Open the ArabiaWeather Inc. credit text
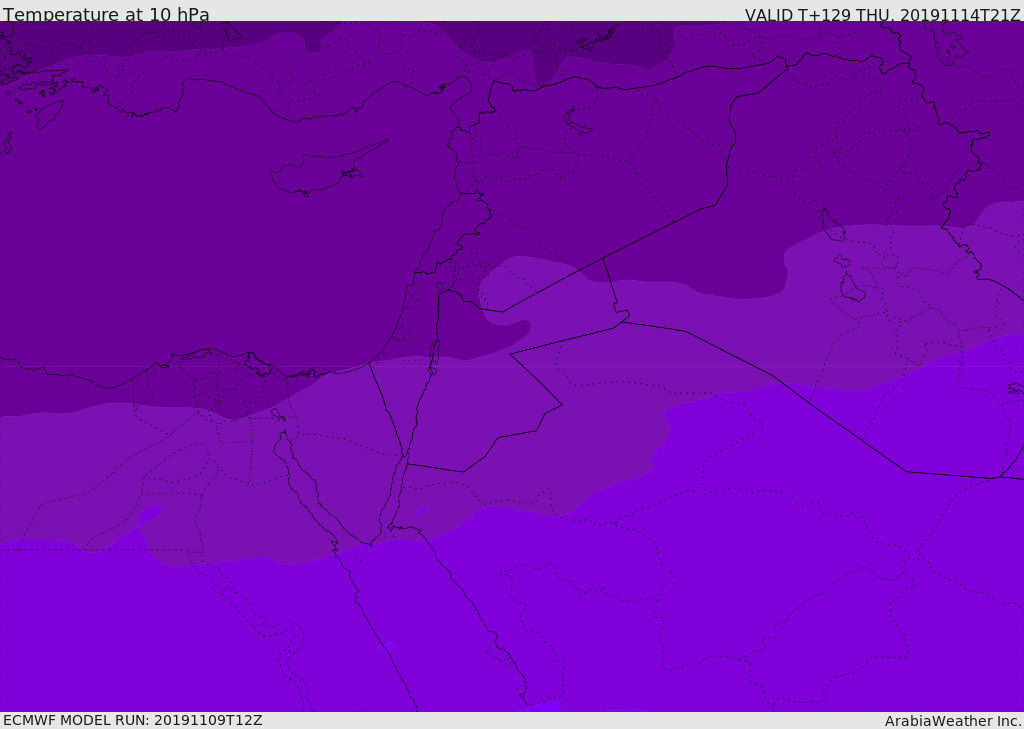Viewport: 1024px width, 729px height. coord(953,721)
